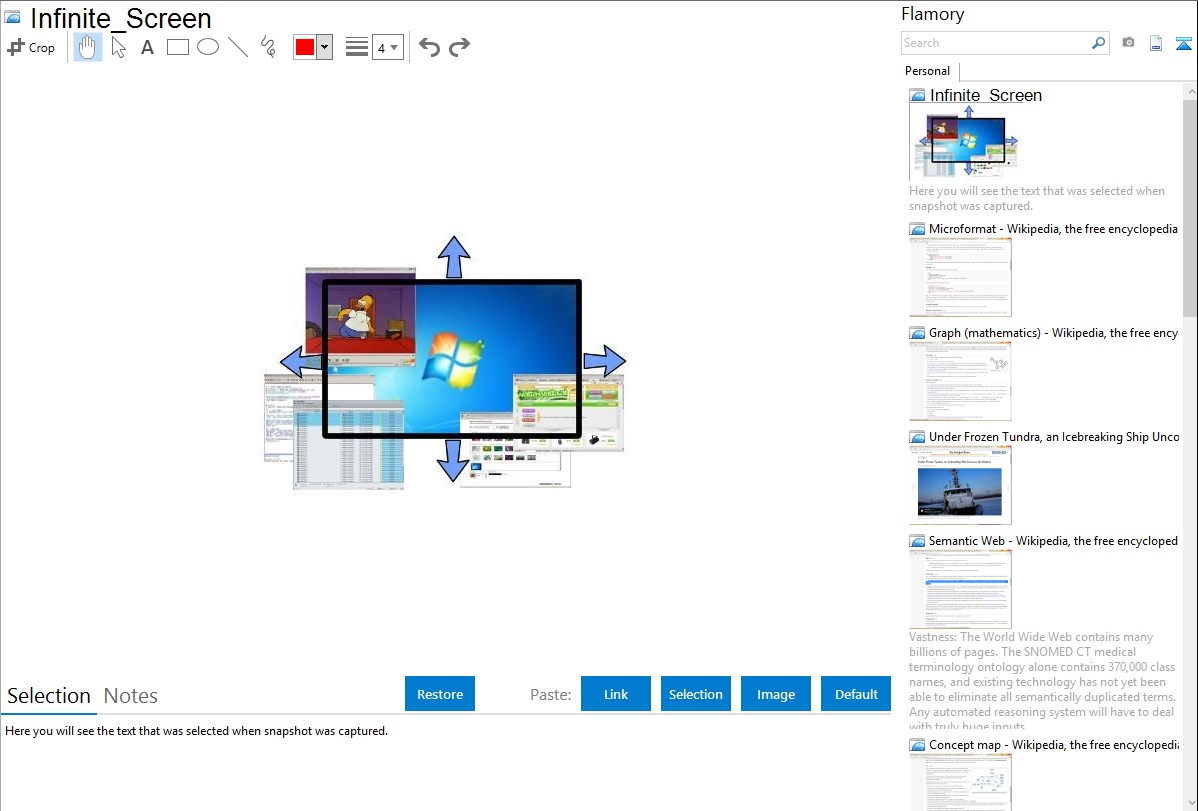Click the 'Infinite_Screen' sidebar title

coord(986,96)
